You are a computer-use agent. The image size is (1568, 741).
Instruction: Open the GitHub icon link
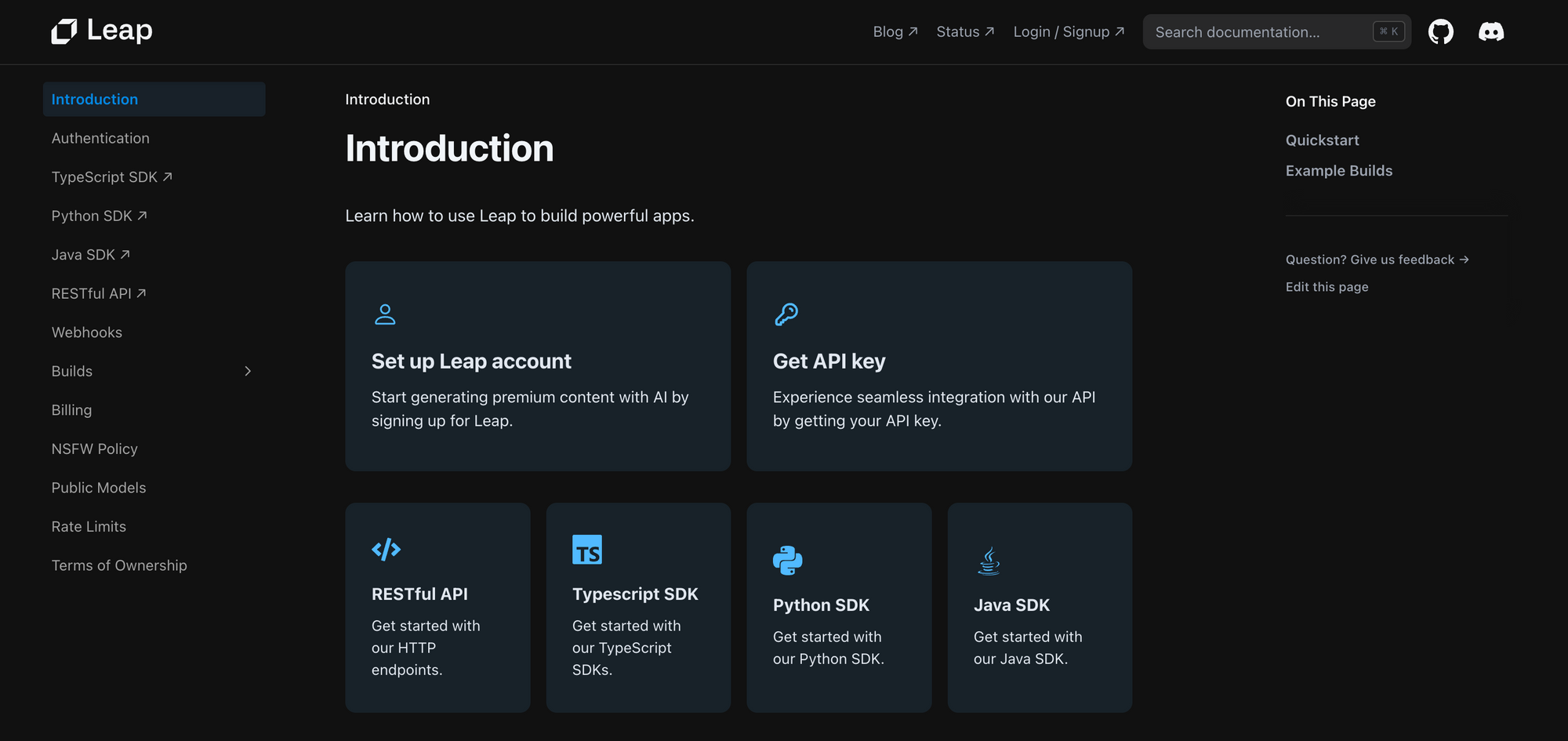pos(1440,32)
